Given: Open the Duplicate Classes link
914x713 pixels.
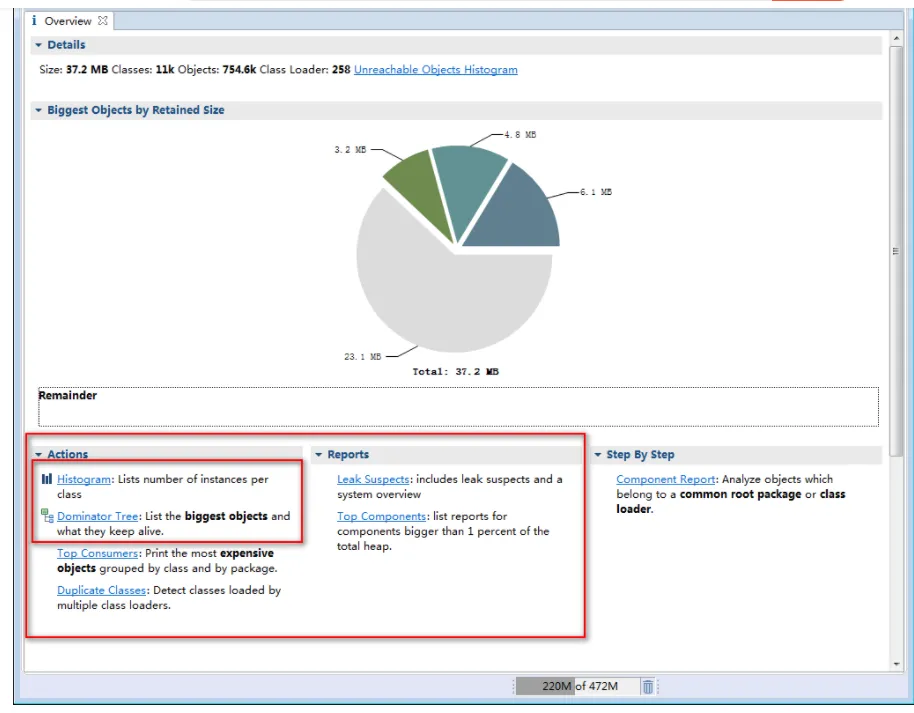Looking at the screenshot, I should [x=101, y=590].
